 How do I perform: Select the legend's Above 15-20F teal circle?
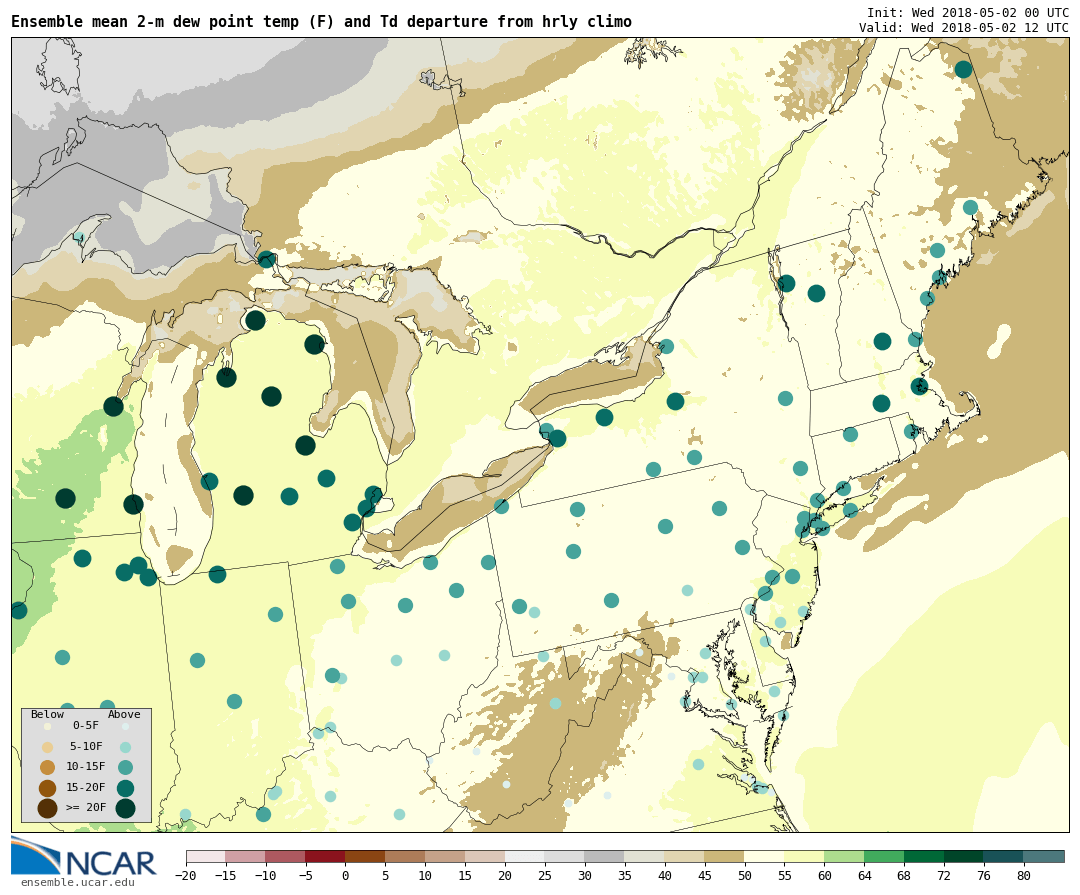click(x=125, y=788)
